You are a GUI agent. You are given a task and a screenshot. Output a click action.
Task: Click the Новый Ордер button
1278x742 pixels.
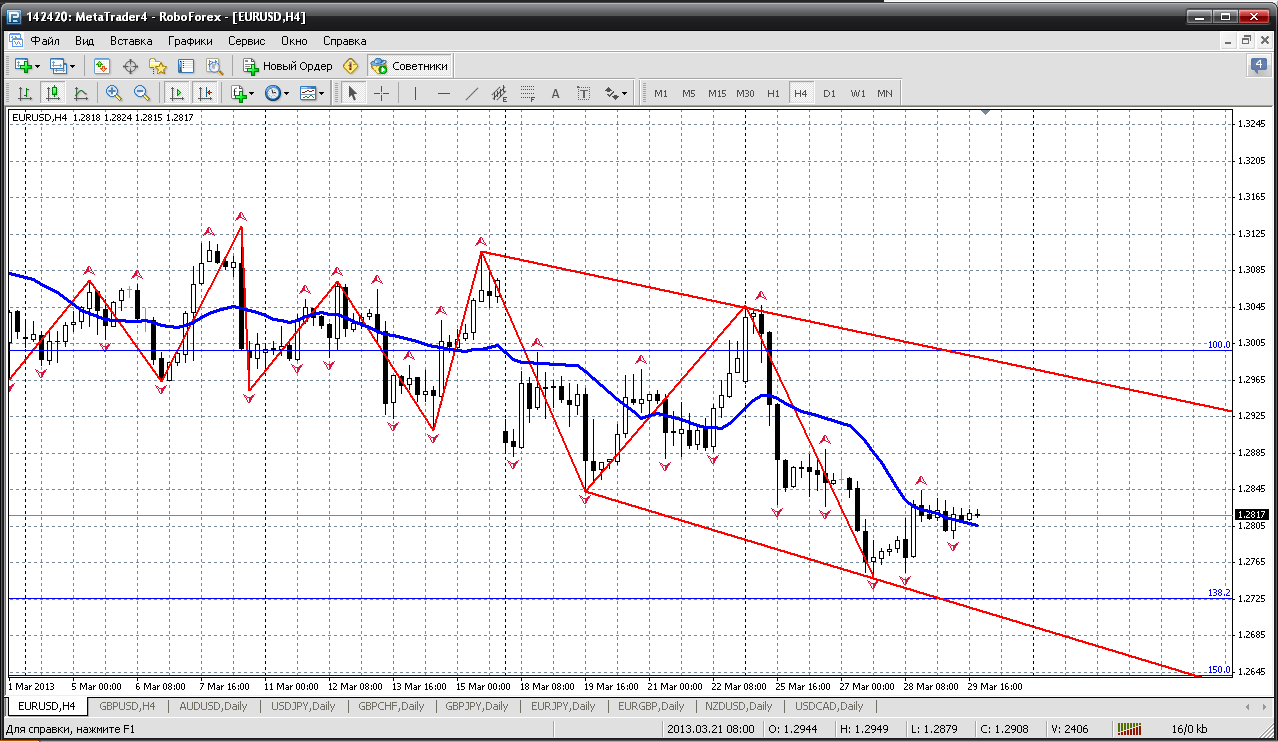(x=288, y=66)
